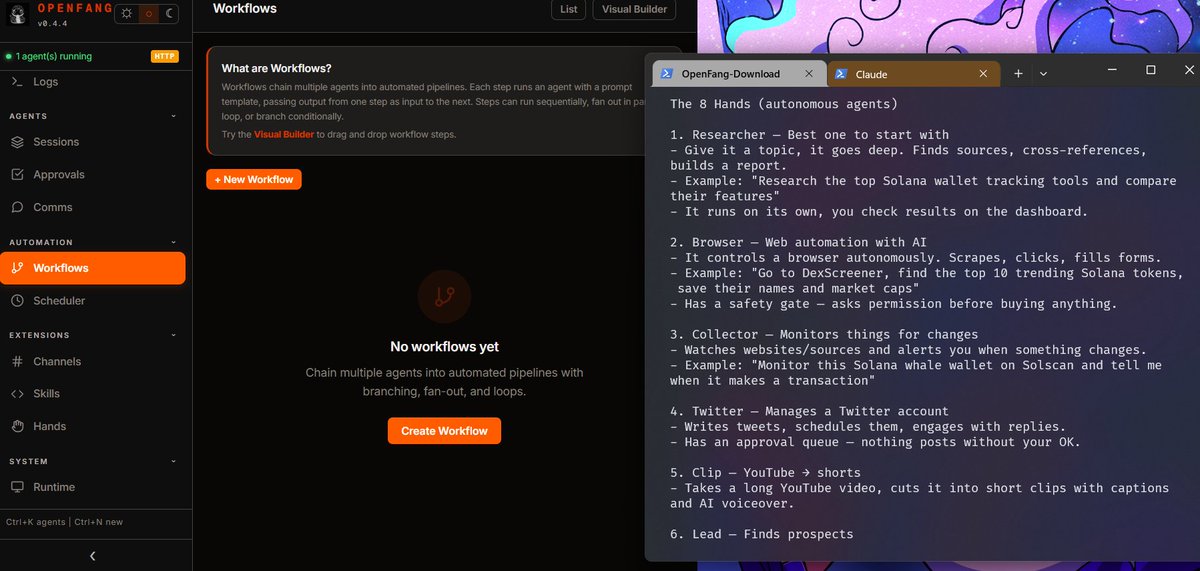1200x571 pixels.
Task: Click the 'What are Workflows?' heading
Action: pos(276,69)
